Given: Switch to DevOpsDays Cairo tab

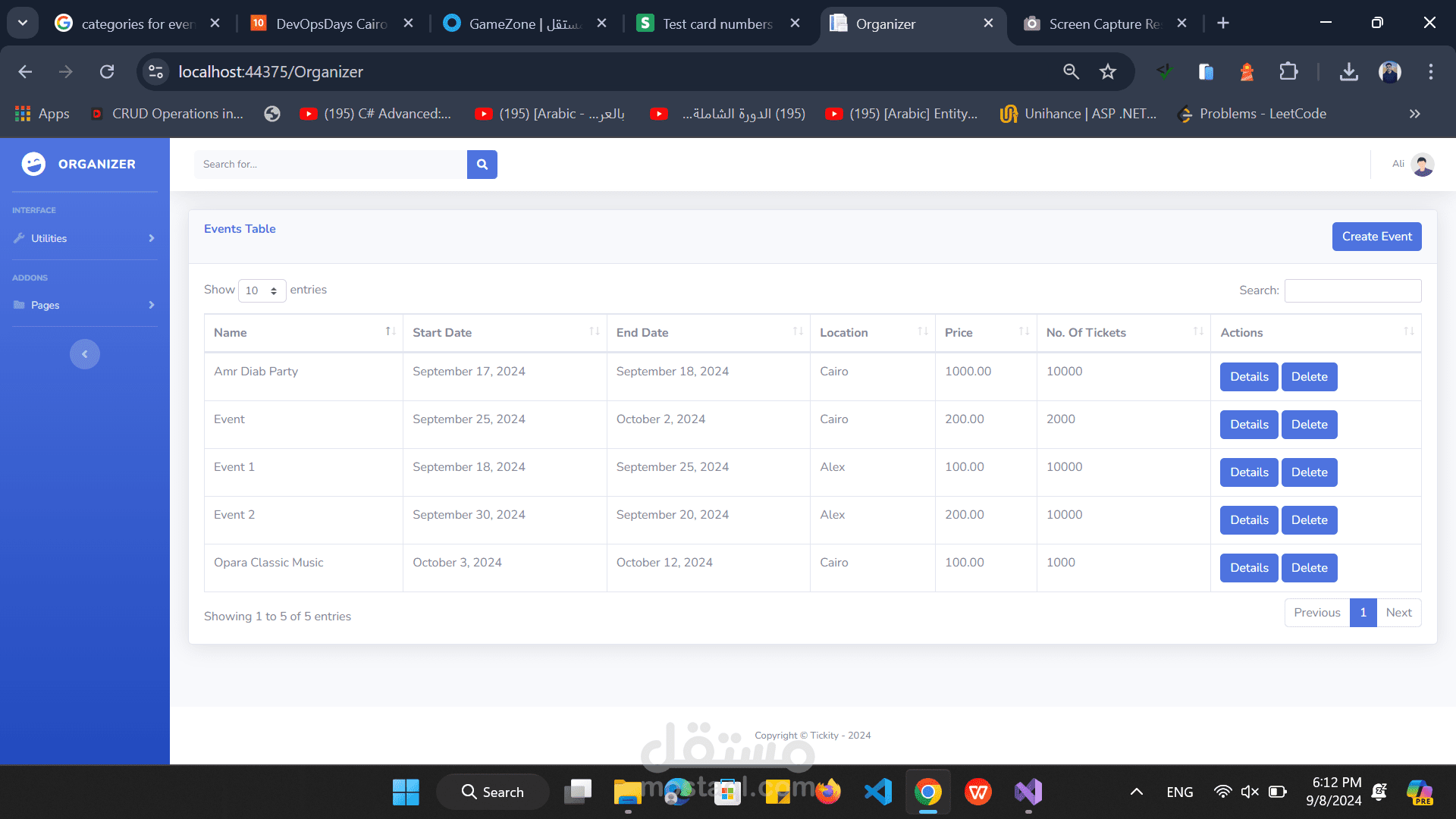Looking at the screenshot, I should pos(331,24).
